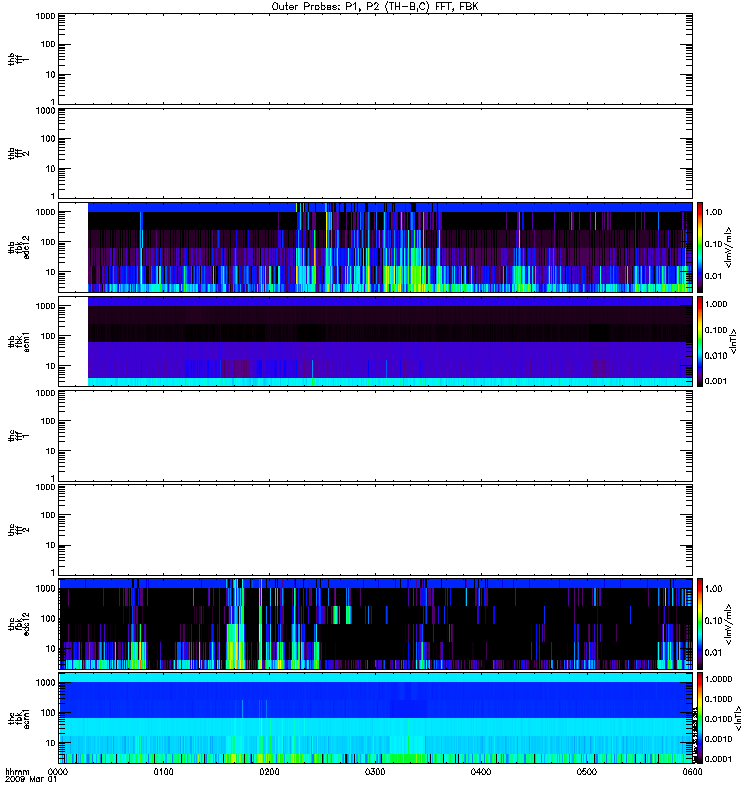Screen dimensions: 750x800
Task: Click the 0000 time axis label
Action: (58, 772)
